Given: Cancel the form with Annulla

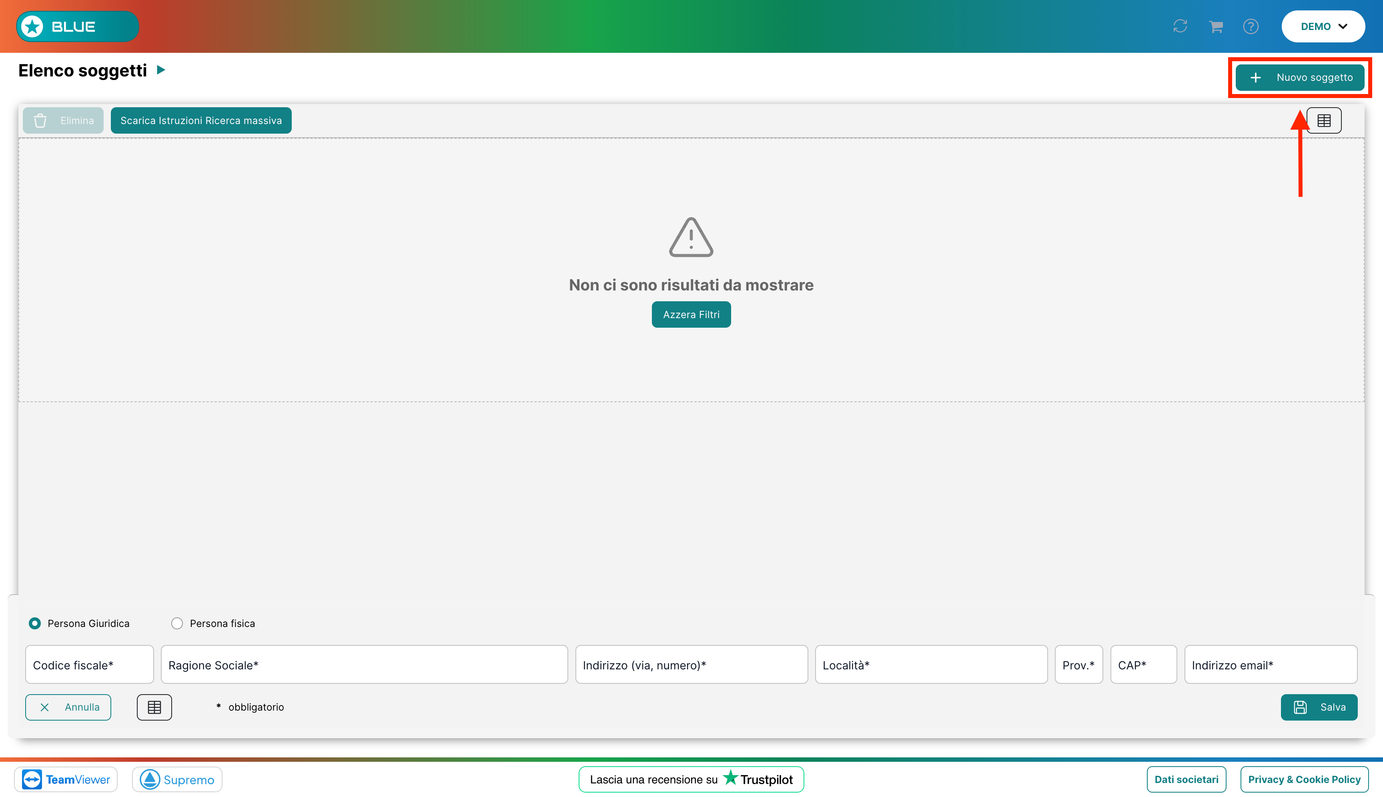Looking at the screenshot, I should tap(68, 707).
